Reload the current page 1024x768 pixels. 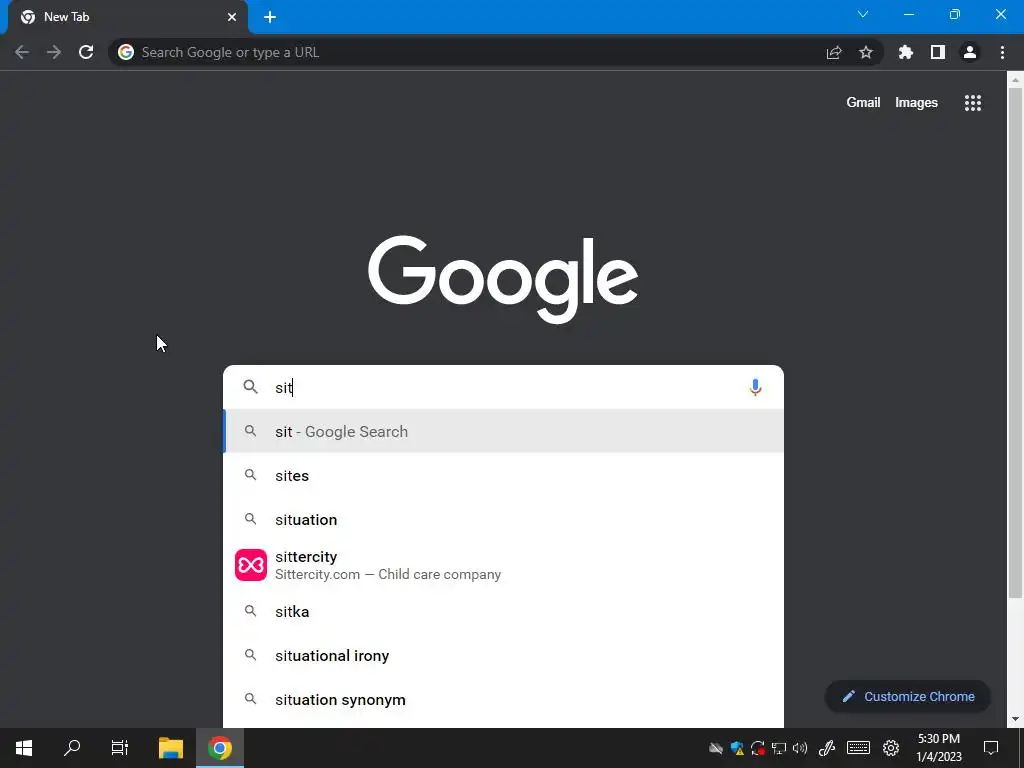point(86,52)
